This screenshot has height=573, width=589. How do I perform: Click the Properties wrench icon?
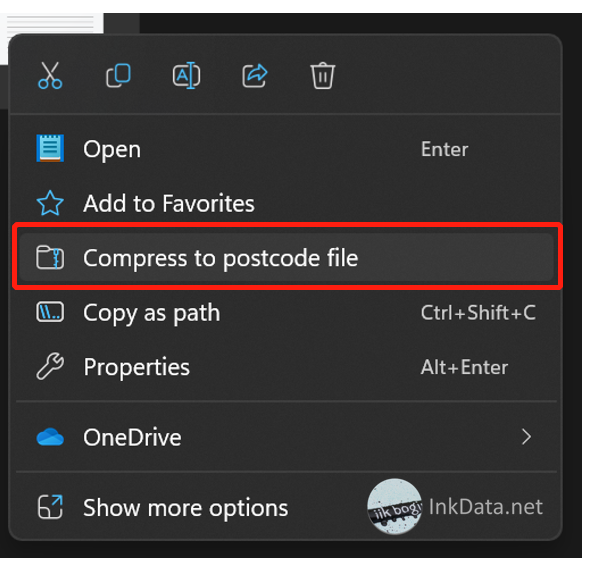[x=50, y=367]
